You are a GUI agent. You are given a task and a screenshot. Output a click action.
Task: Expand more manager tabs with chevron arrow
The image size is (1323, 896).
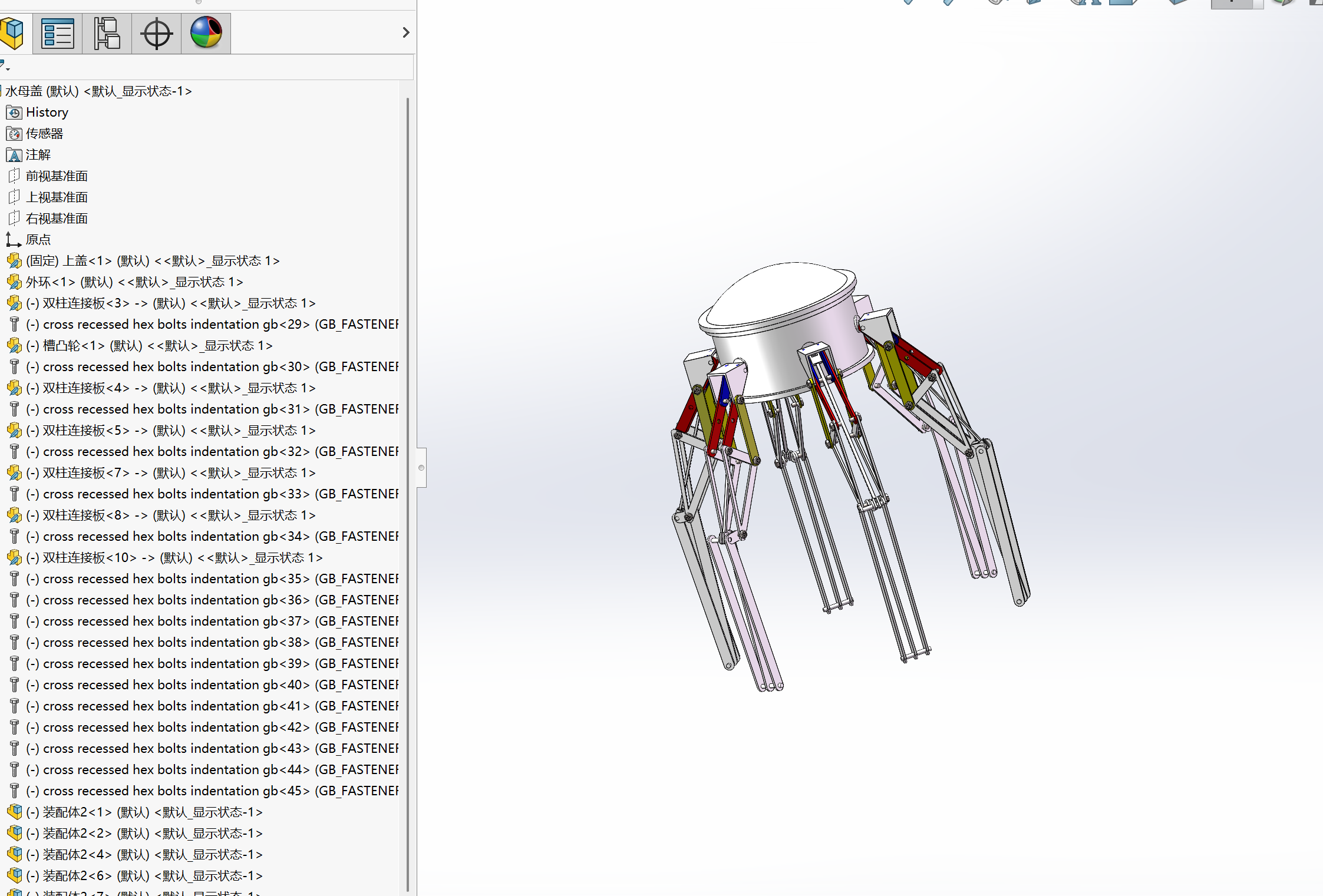tap(405, 32)
